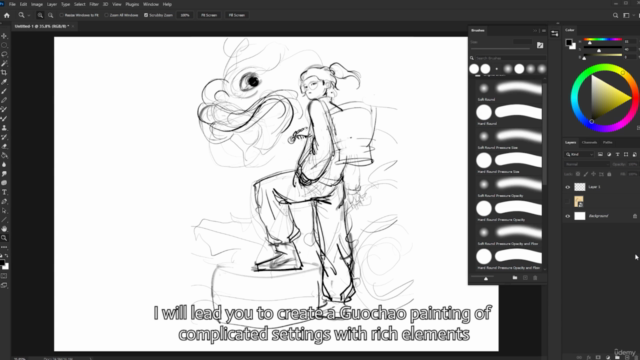The image size is (640, 360).
Task: Open the layer Opacity dropdown
Action: pyautogui.click(x=633, y=164)
